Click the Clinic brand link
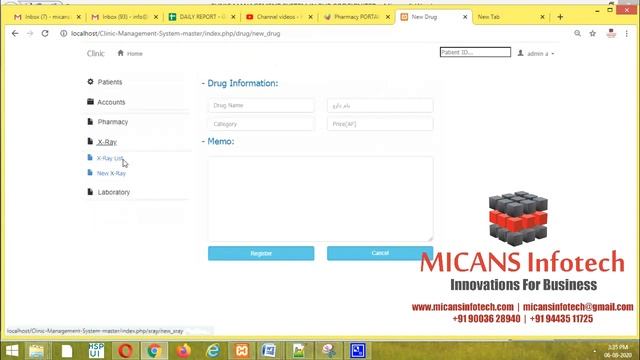The width and height of the screenshot is (640, 360). click(96, 53)
